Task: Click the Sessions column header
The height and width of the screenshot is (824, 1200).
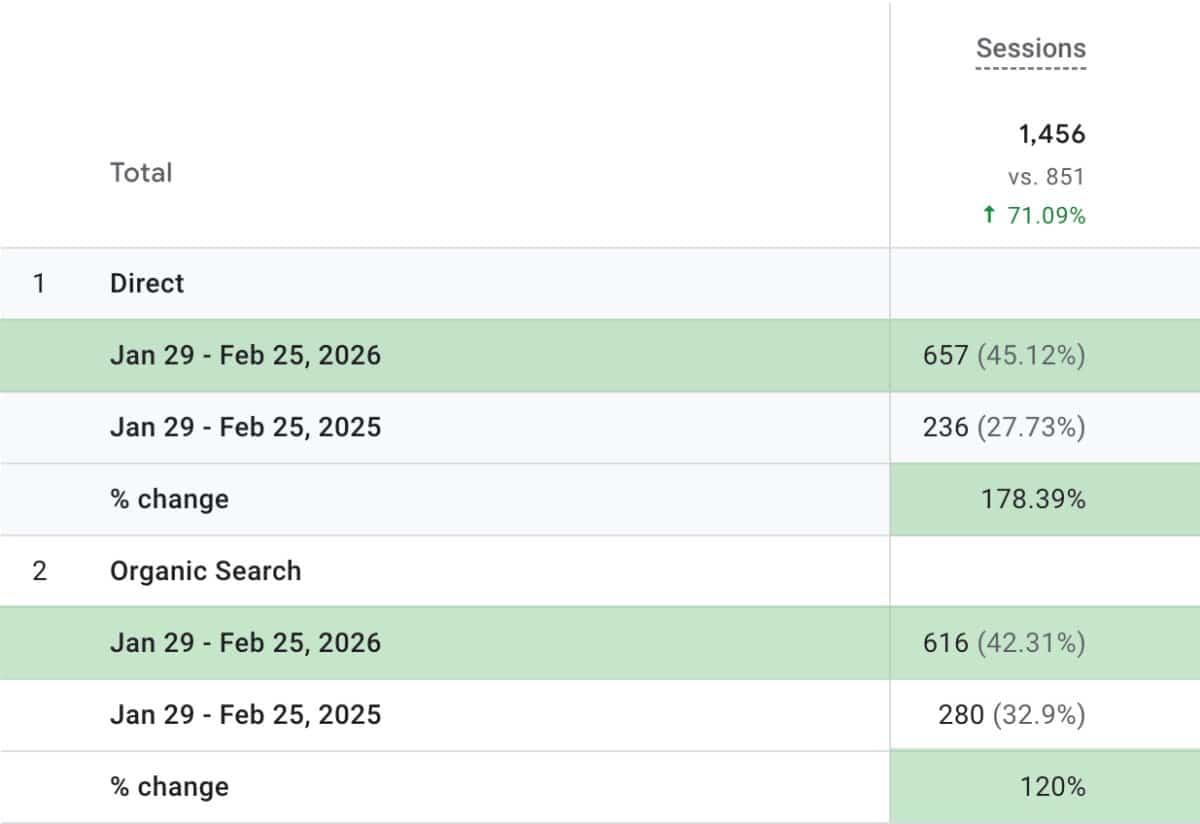Action: point(1030,48)
